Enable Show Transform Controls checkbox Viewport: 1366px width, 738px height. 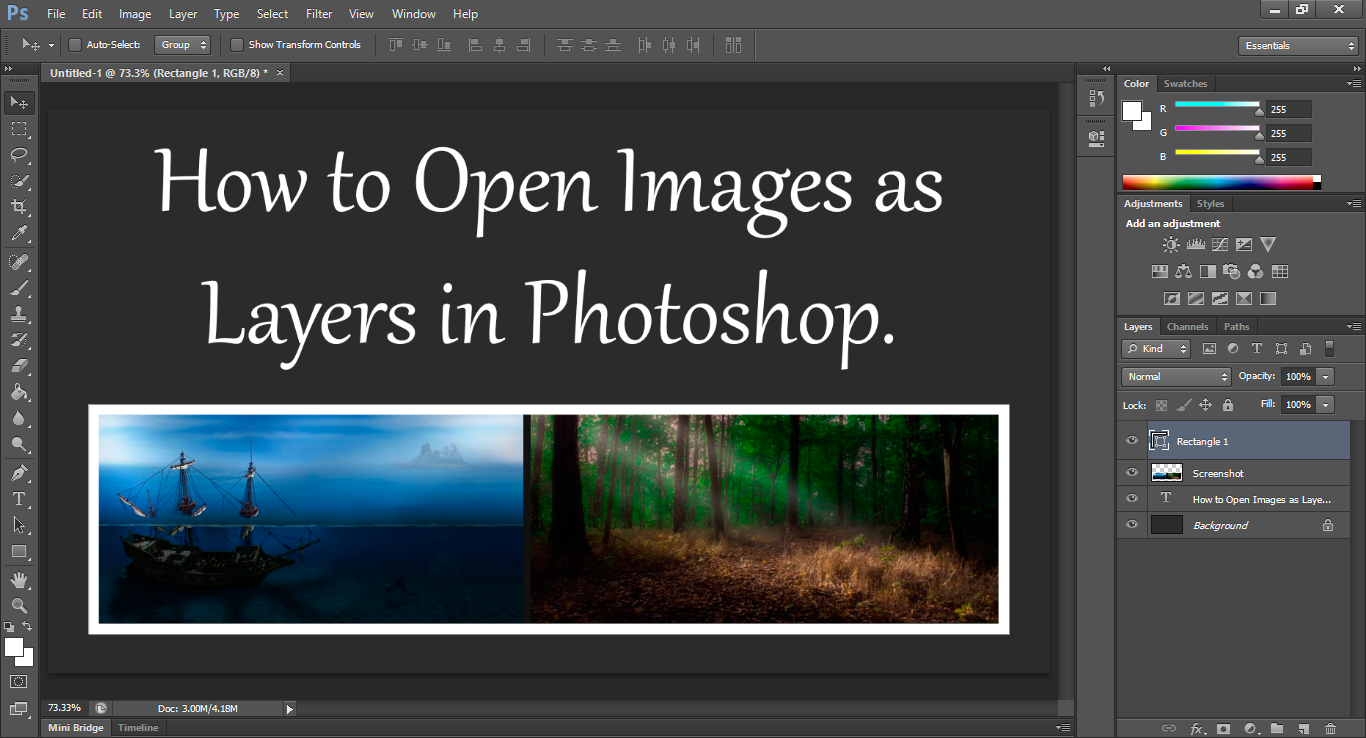click(237, 45)
